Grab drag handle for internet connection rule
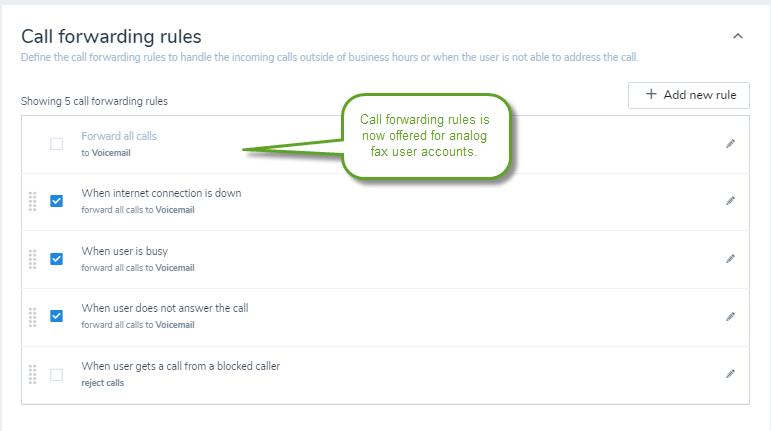Viewport: 771px width, 431px height. (x=32, y=201)
